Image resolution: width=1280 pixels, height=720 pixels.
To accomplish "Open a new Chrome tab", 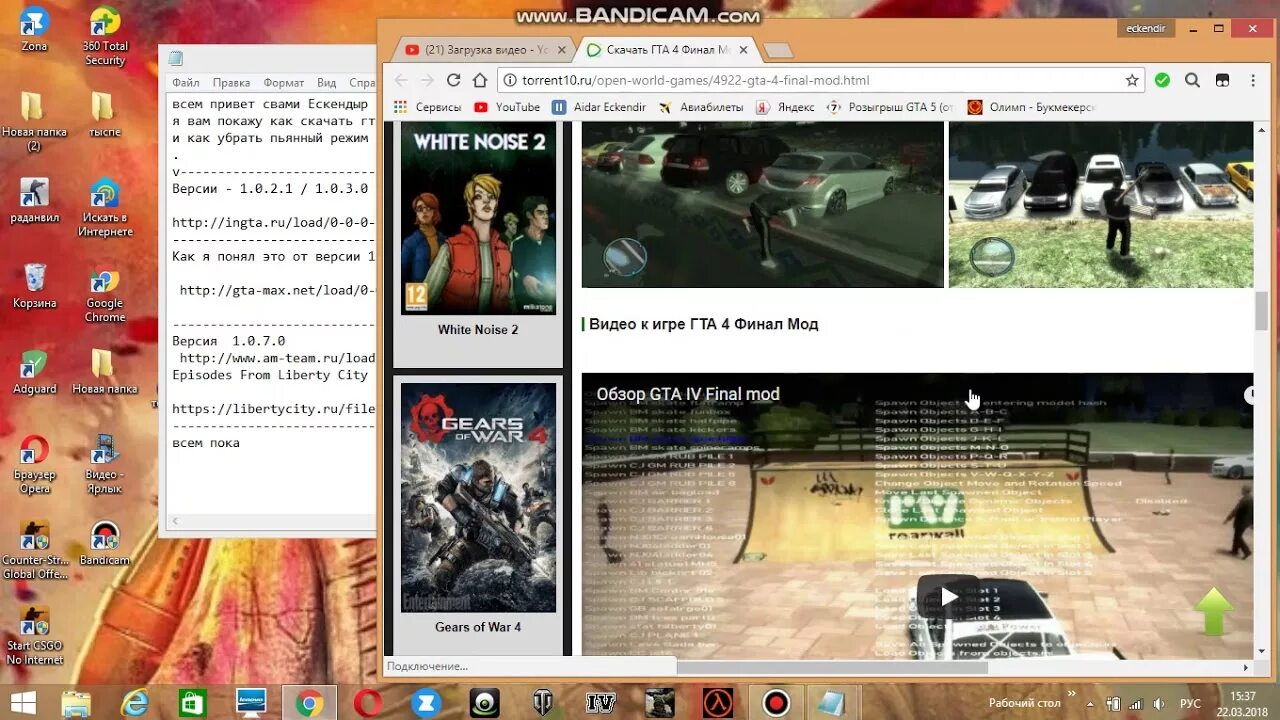I will (777, 50).
